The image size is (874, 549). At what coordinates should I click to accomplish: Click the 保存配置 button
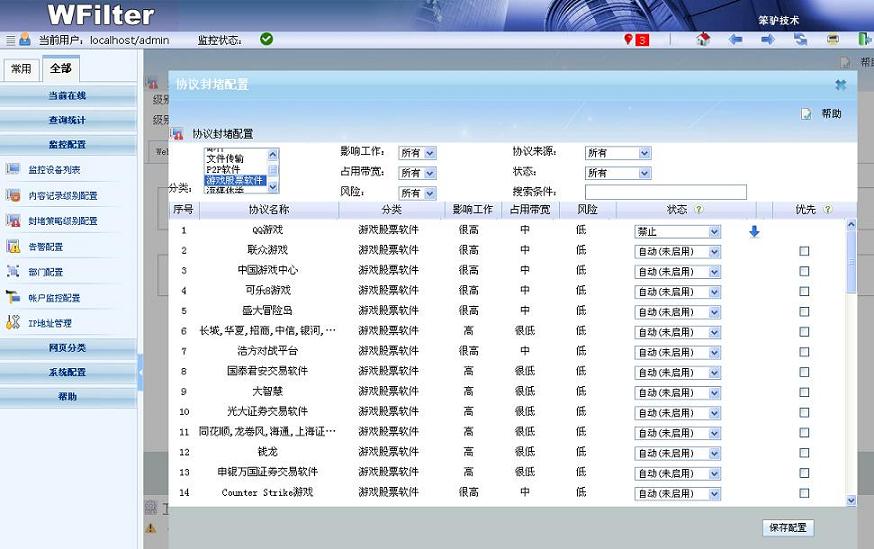point(789,527)
